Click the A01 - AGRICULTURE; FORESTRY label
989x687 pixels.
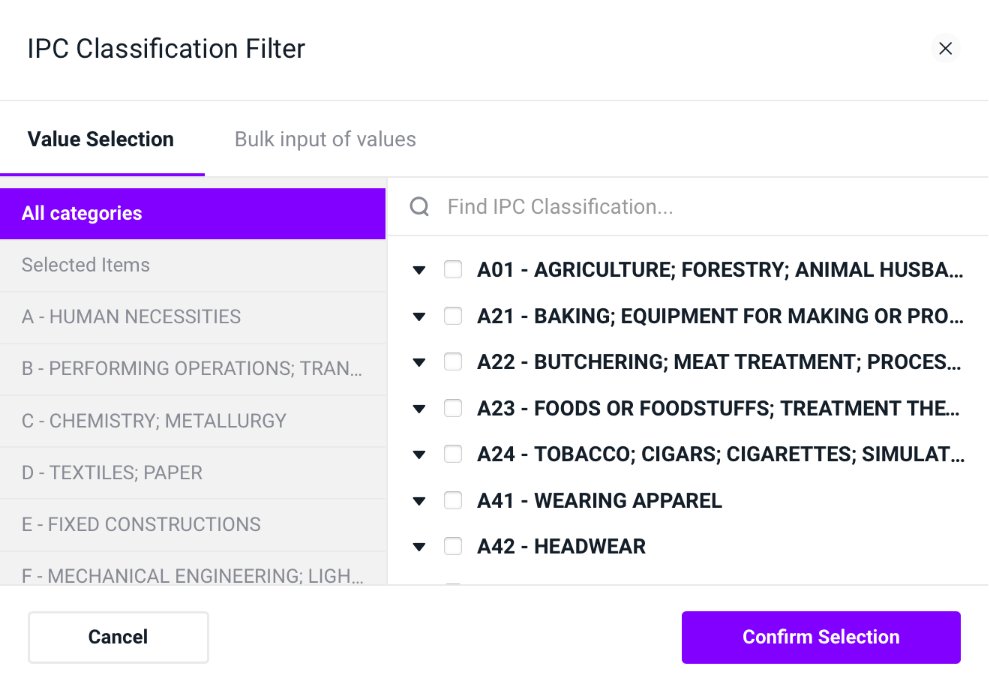720,270
